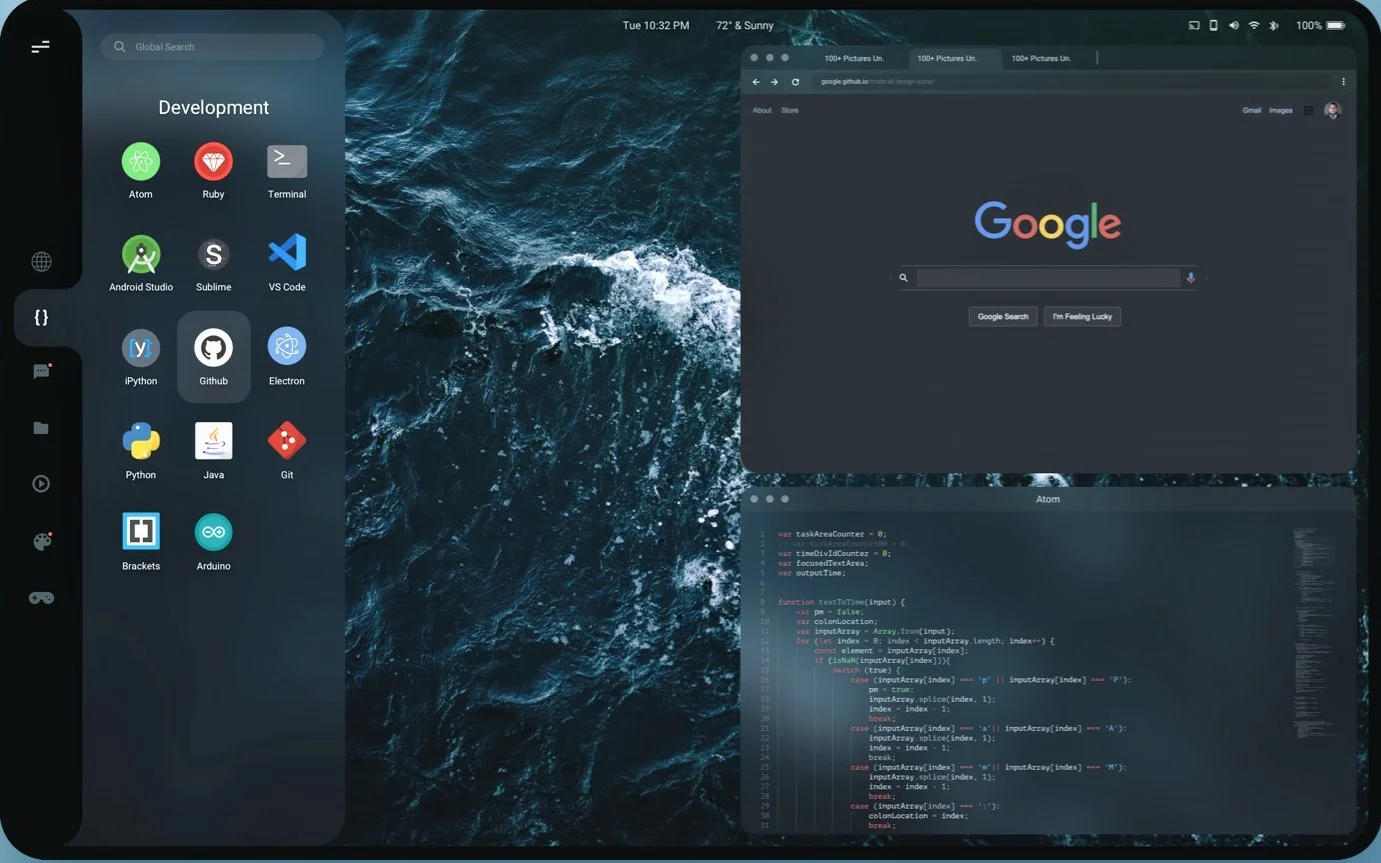Click the line 'var outputTime;' in Atom
The height and width of the screenshot is (863, 1381).
[811, 573]
